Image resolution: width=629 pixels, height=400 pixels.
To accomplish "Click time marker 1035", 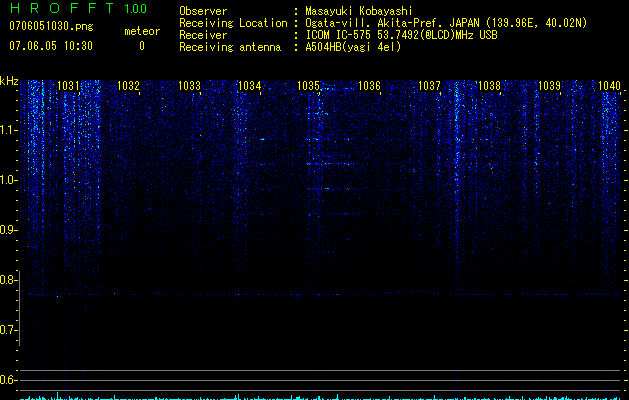I will click(308, 85).
